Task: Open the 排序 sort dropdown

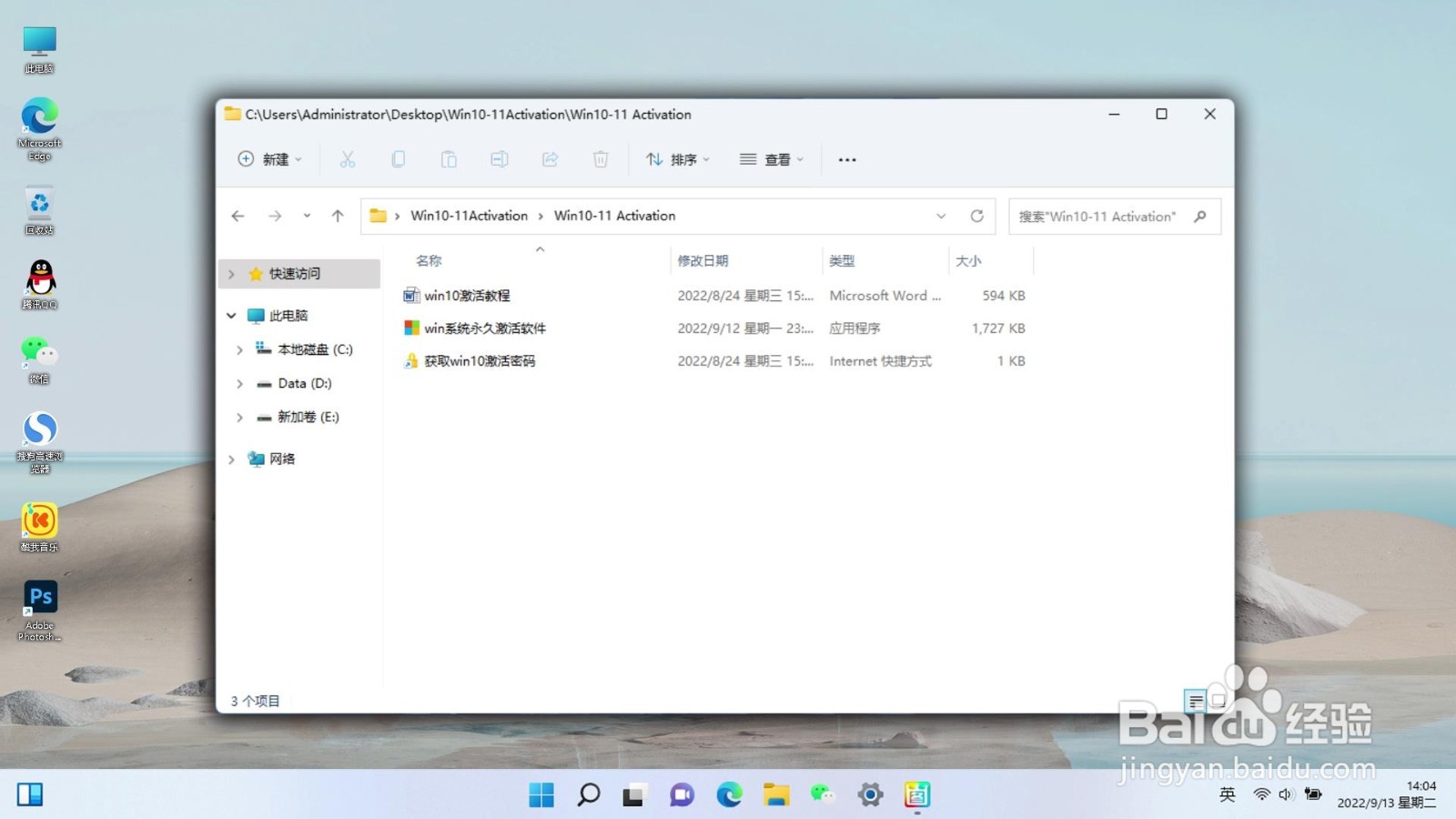Action: [x=678, y=159]
